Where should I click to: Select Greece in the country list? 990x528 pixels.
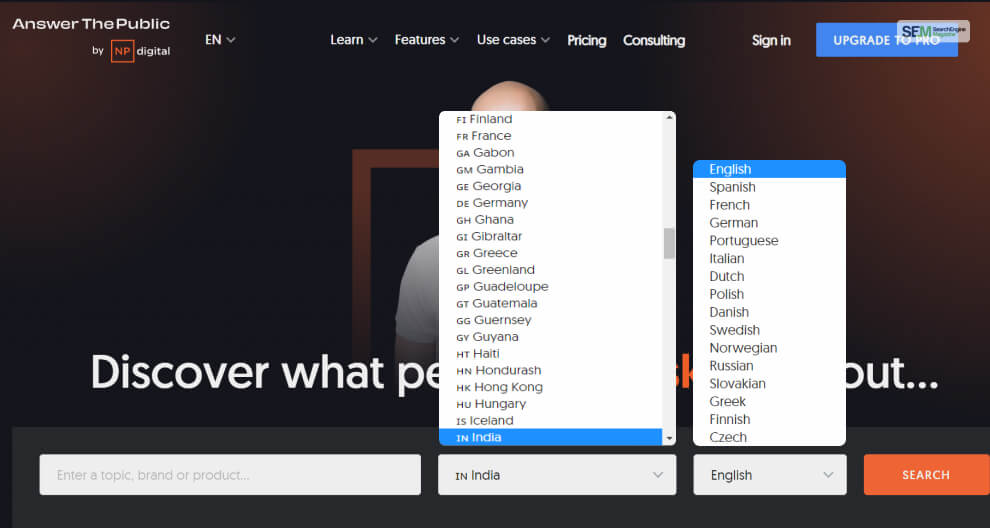tap(551, 253)
